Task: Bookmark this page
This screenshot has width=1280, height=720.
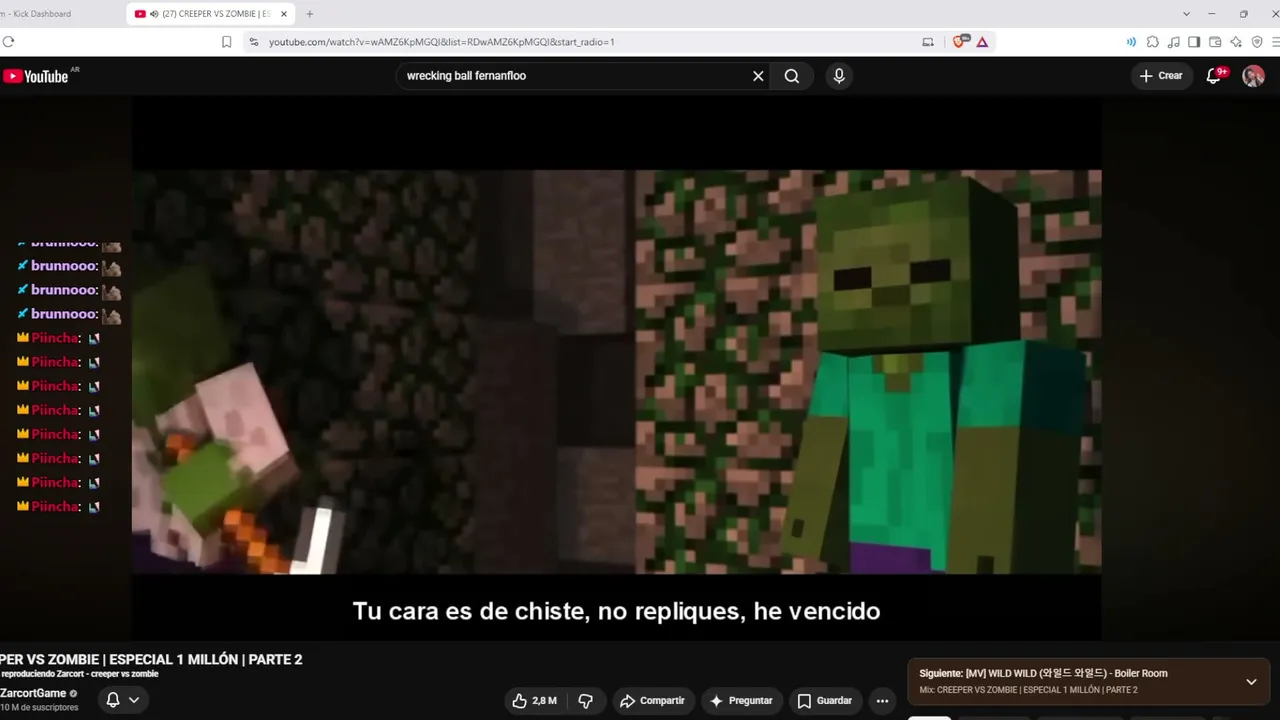Action: [227, 42]
